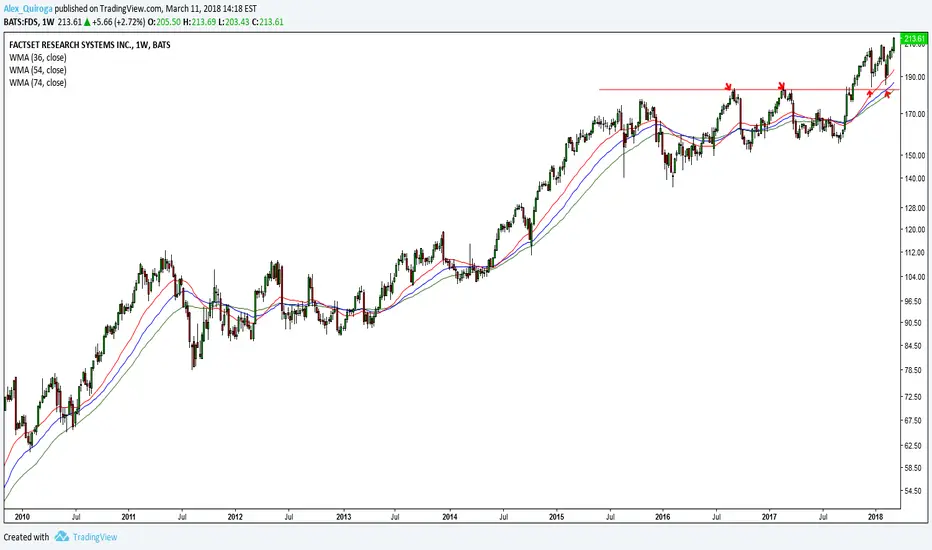
Task: Click the 104.00 price axis label
Action: (915, 276)
